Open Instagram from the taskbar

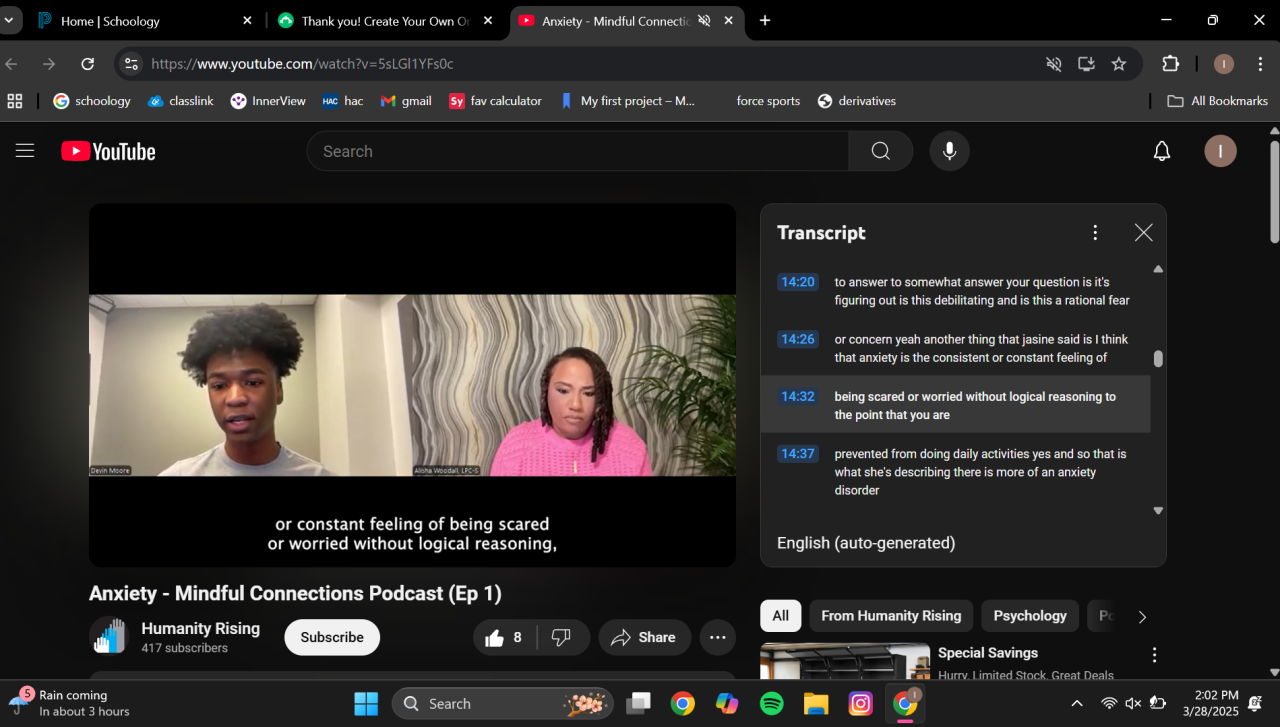(860, 704)
